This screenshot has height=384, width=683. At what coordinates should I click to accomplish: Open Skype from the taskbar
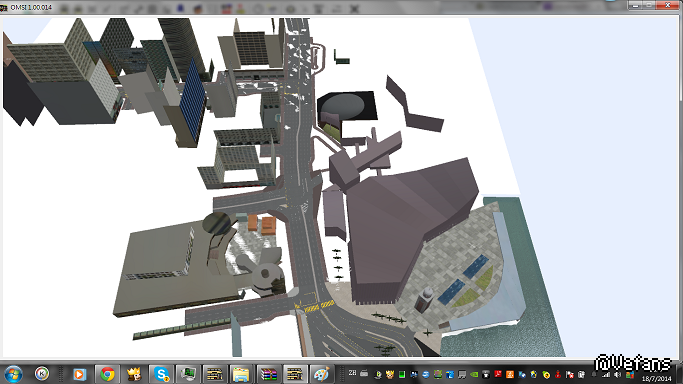[x=162, y=374]
